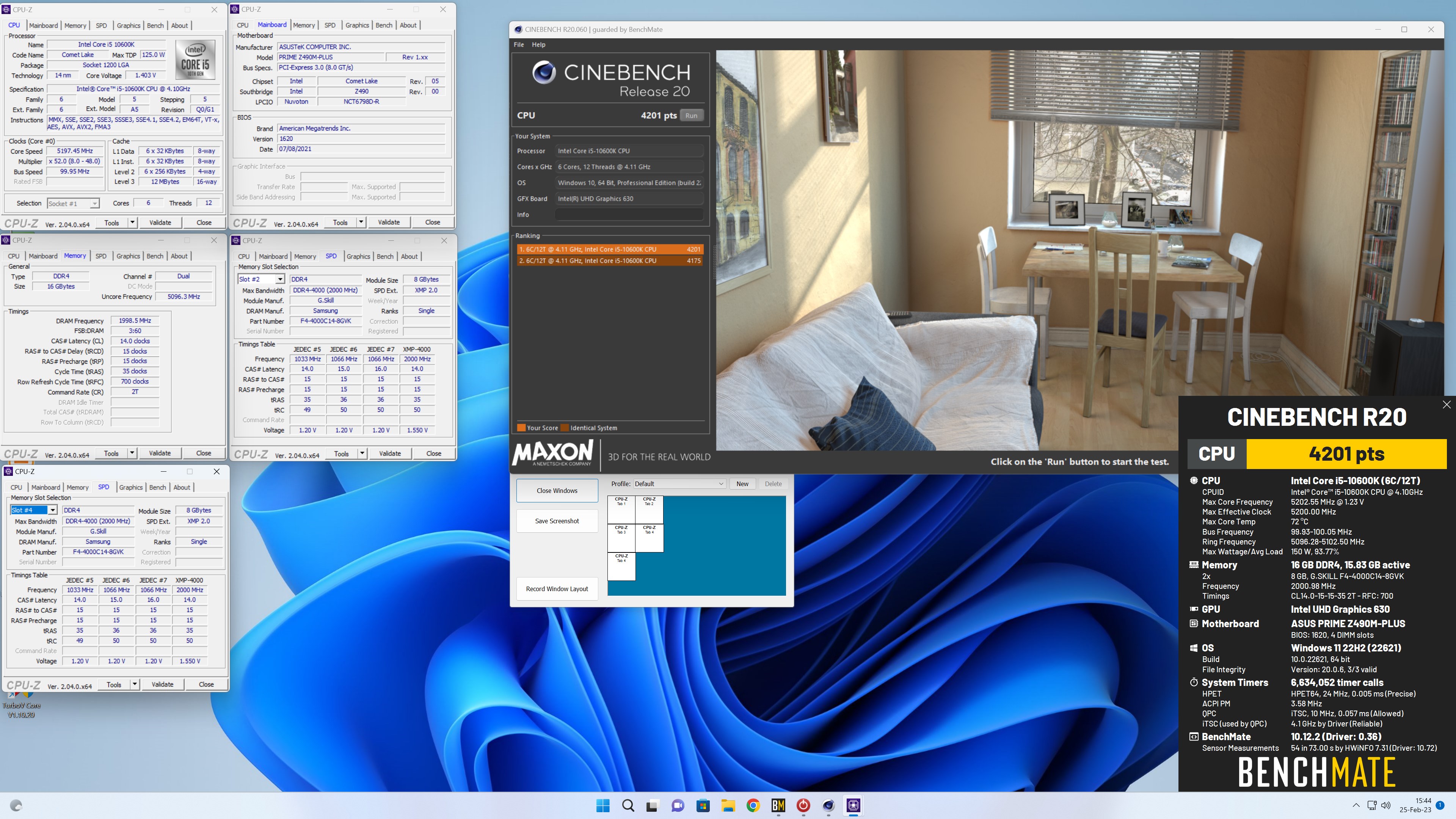Select the 4201 ranking entry
This screenshot has width=1456, height=819.
pyautogui.click(x=609, y=249)
